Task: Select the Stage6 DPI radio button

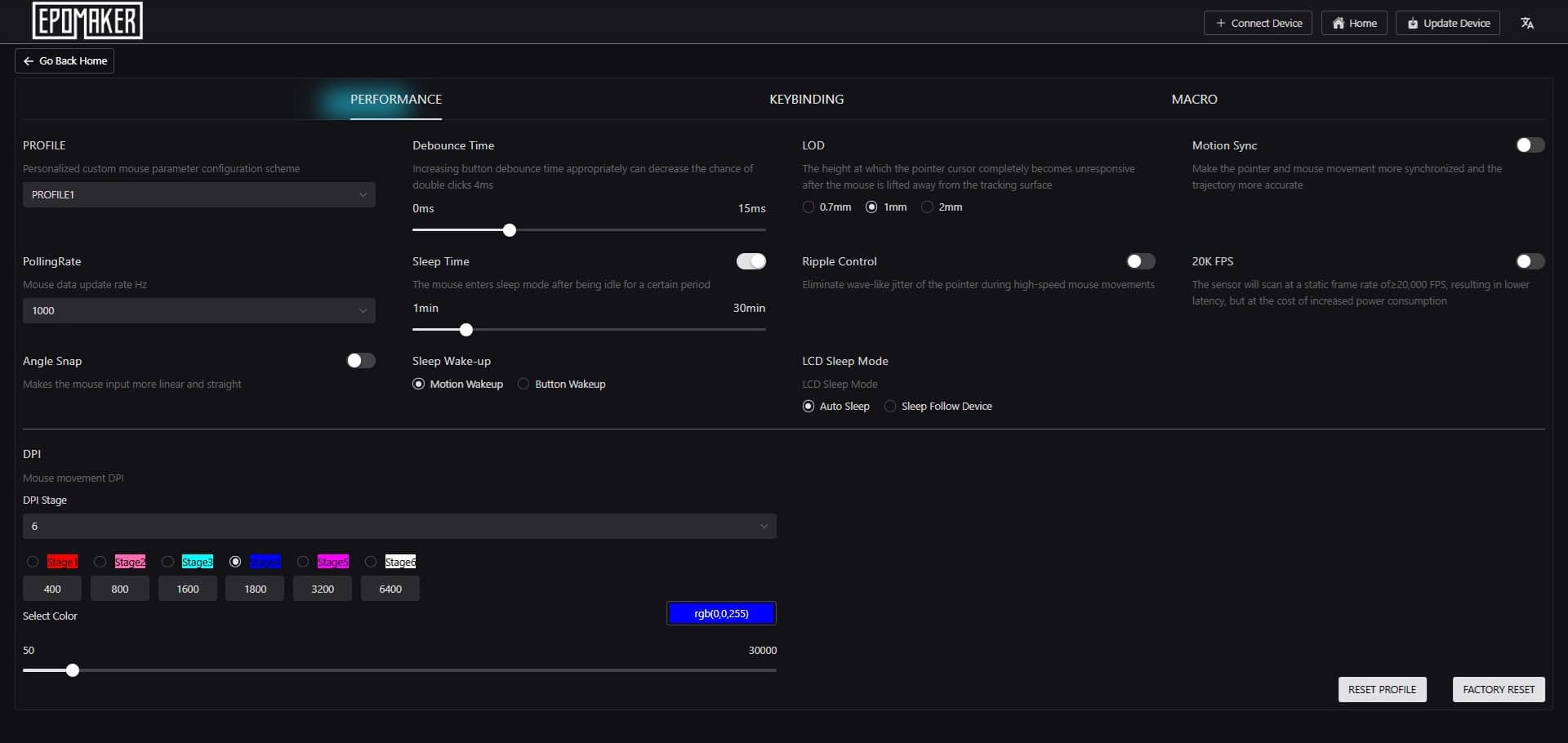Action: pos(371,562)
